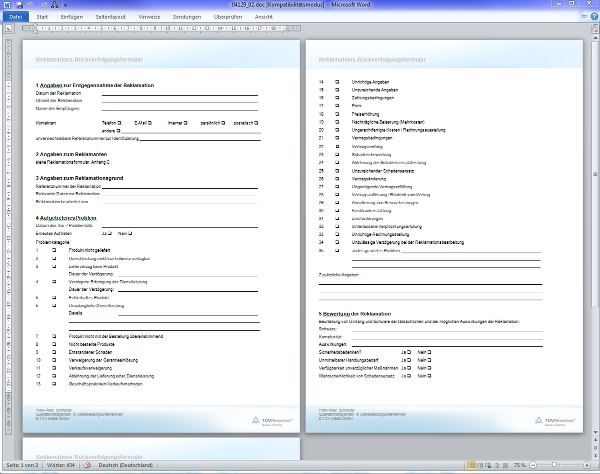Click the Word icon in title bar
This screenshot has height=474, width=600.
click(x=6, y=5)
